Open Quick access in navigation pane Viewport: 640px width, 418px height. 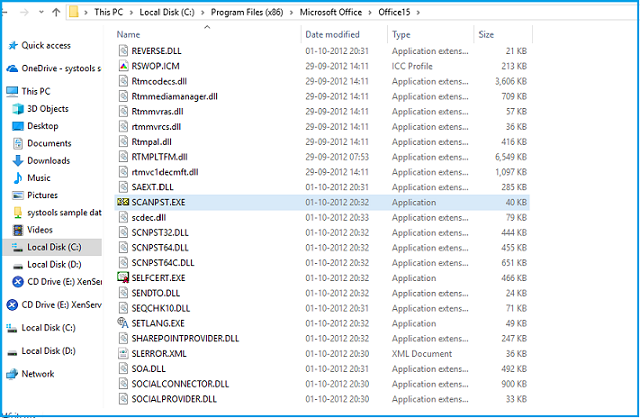tap(46, 45)
